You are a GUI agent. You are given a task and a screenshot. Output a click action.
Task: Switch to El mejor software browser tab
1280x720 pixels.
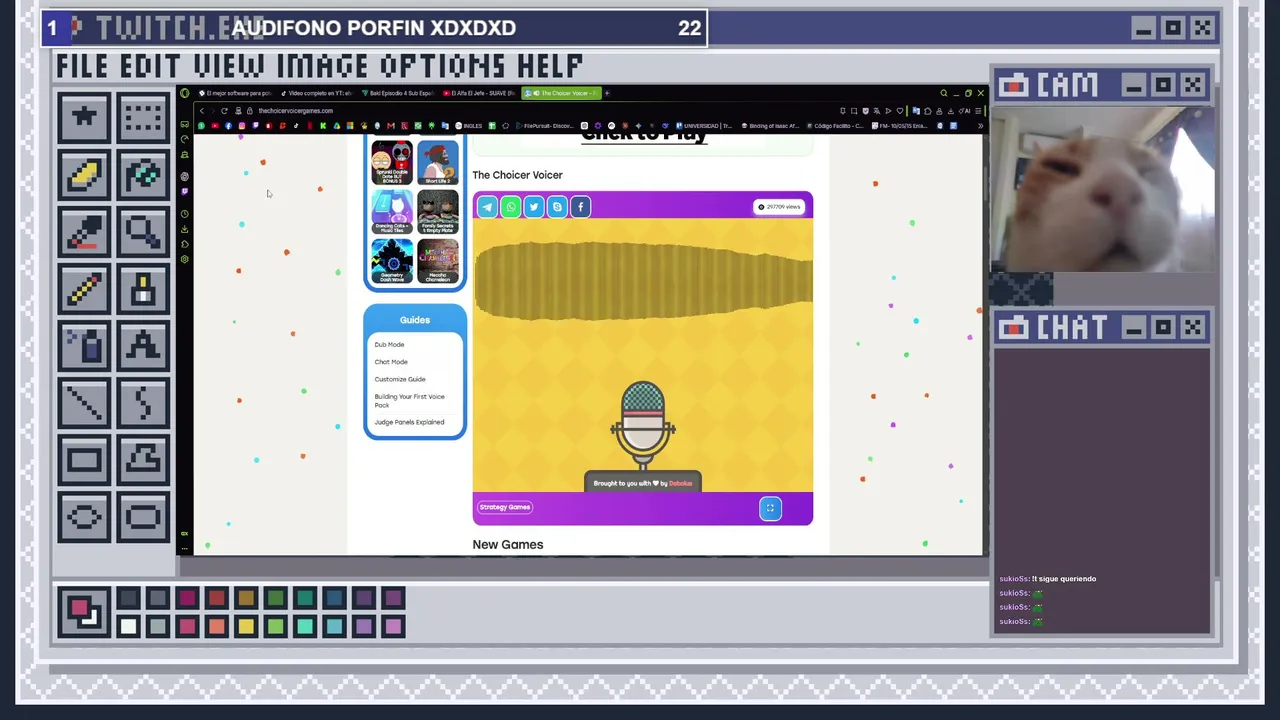[235, 93]
